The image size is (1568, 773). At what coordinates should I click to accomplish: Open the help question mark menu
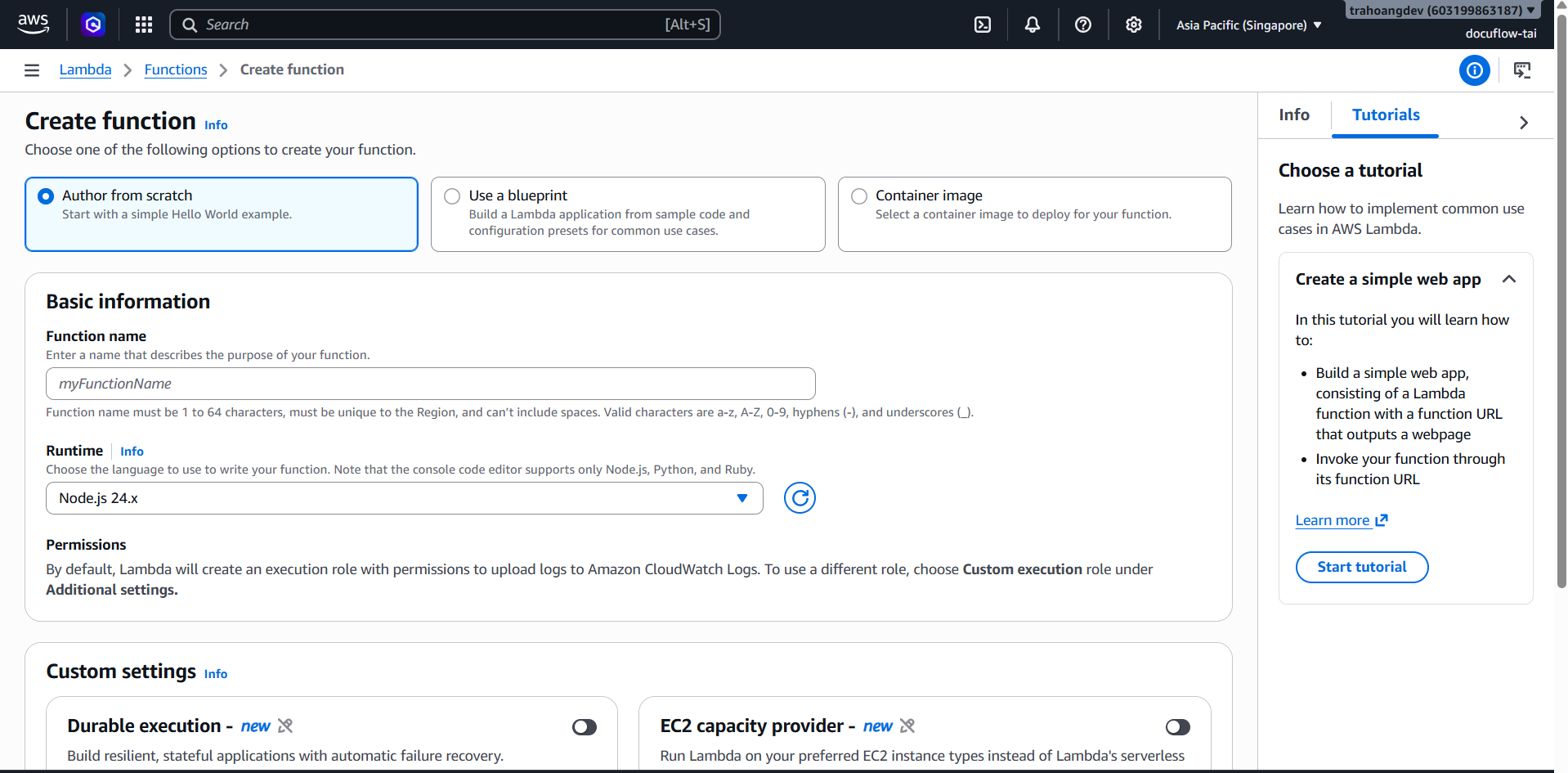[1083, 25]
